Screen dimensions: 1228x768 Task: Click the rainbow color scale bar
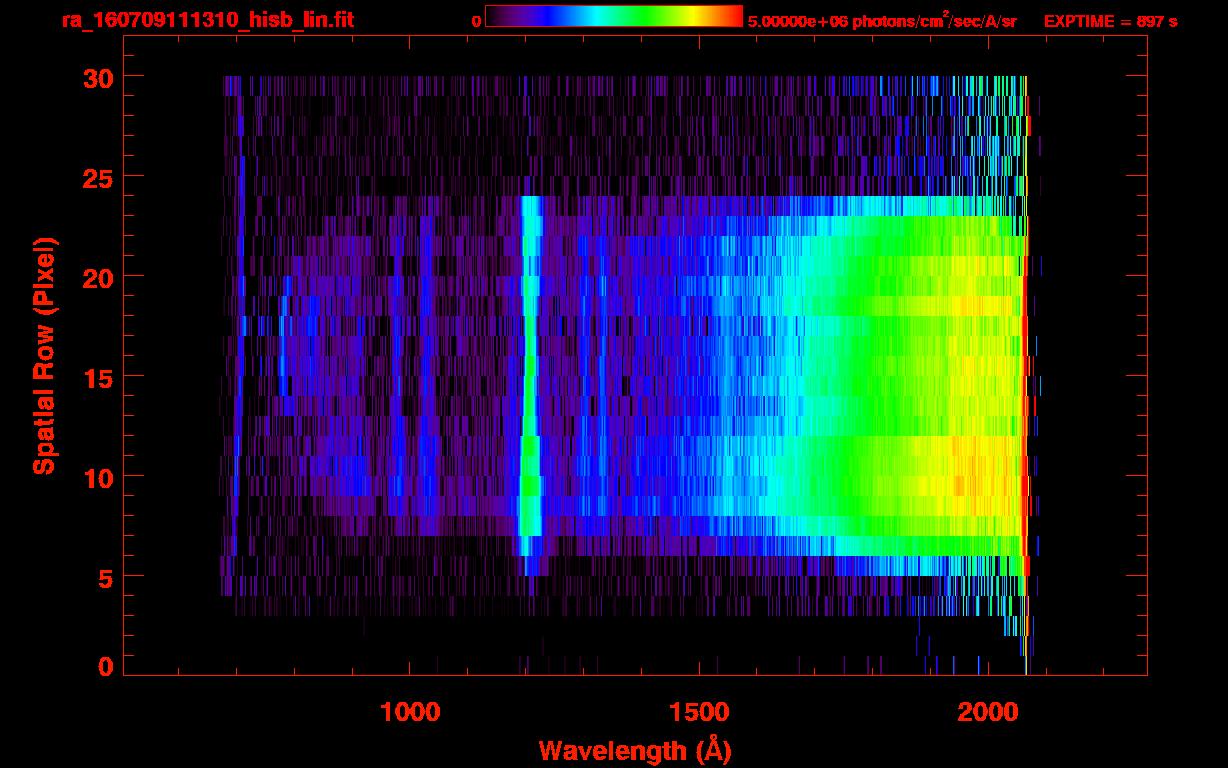tap(613, 16)
